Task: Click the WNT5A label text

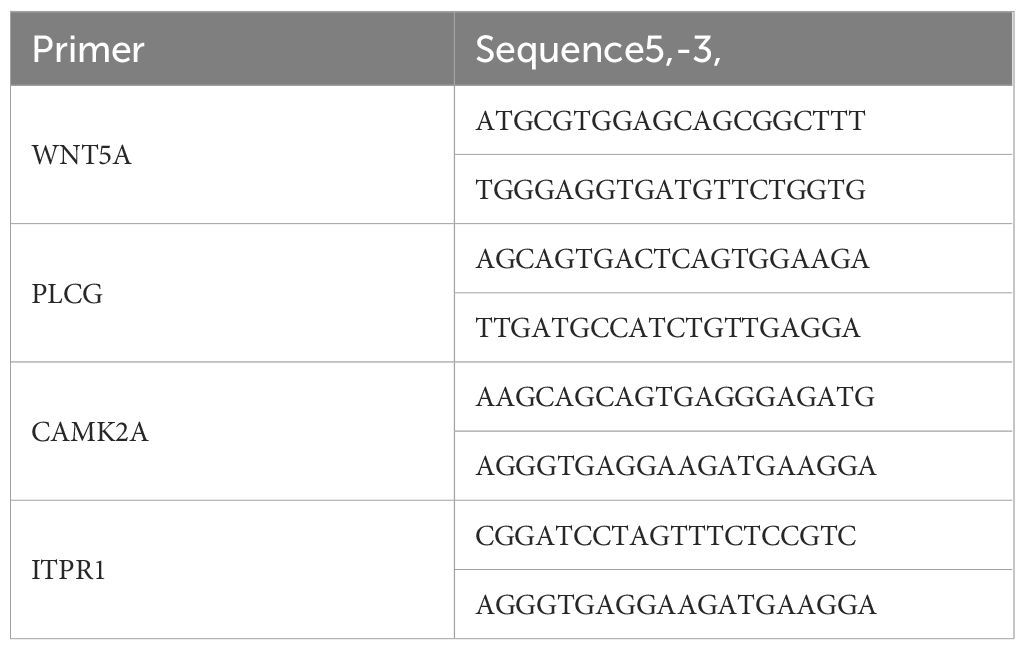Action: coord(81,155)
